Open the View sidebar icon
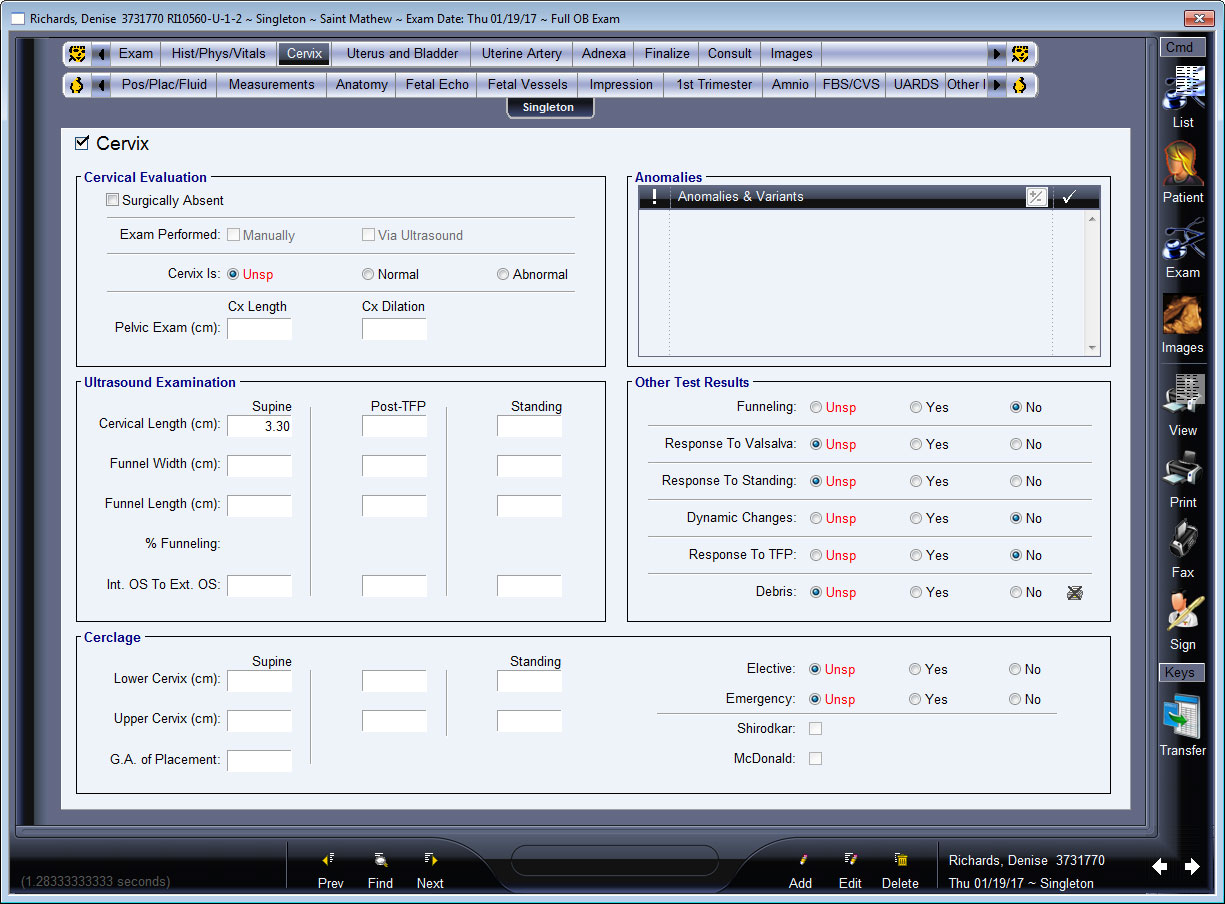Image resolution: width=1225 pixels, height=904 pixels. pyautogui.click(x=1183, y=395)
